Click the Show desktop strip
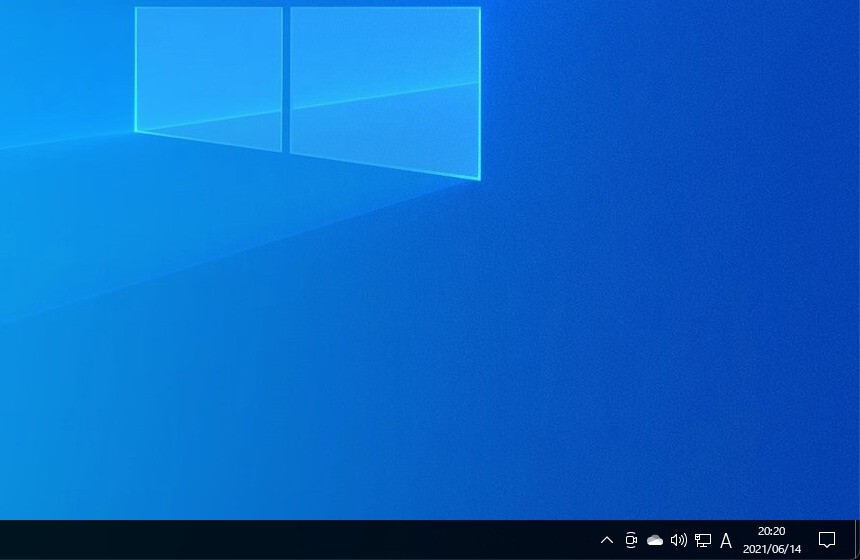Screen dimensions: 860x560 coord(857,540)
